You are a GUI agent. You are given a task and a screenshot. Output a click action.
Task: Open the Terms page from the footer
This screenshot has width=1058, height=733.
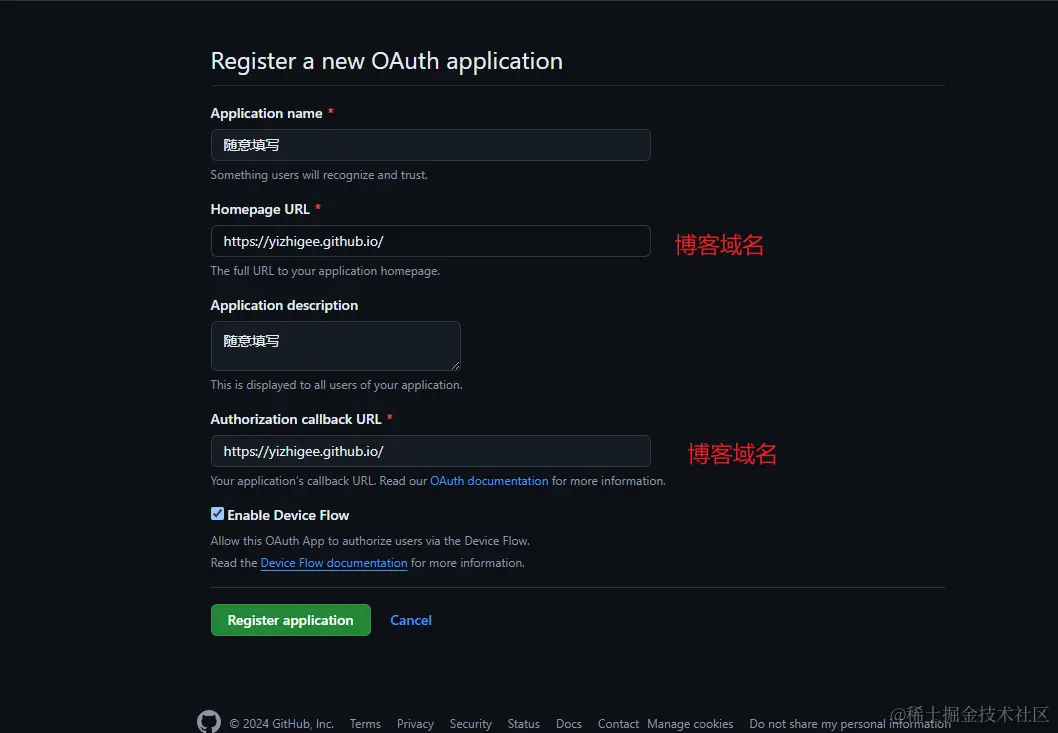click(364, 723)
